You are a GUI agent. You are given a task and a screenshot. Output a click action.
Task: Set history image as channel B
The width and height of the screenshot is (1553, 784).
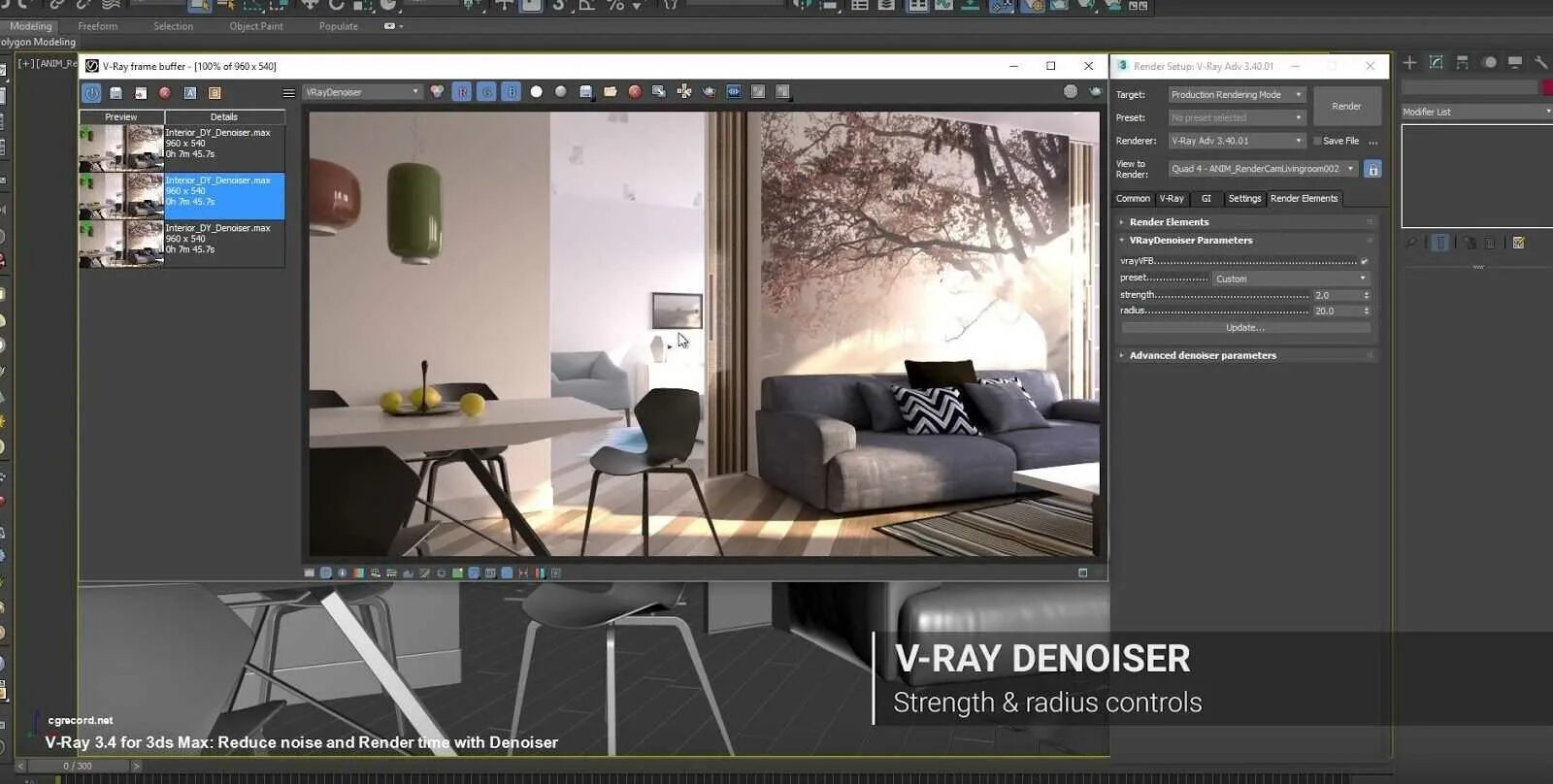215,93
